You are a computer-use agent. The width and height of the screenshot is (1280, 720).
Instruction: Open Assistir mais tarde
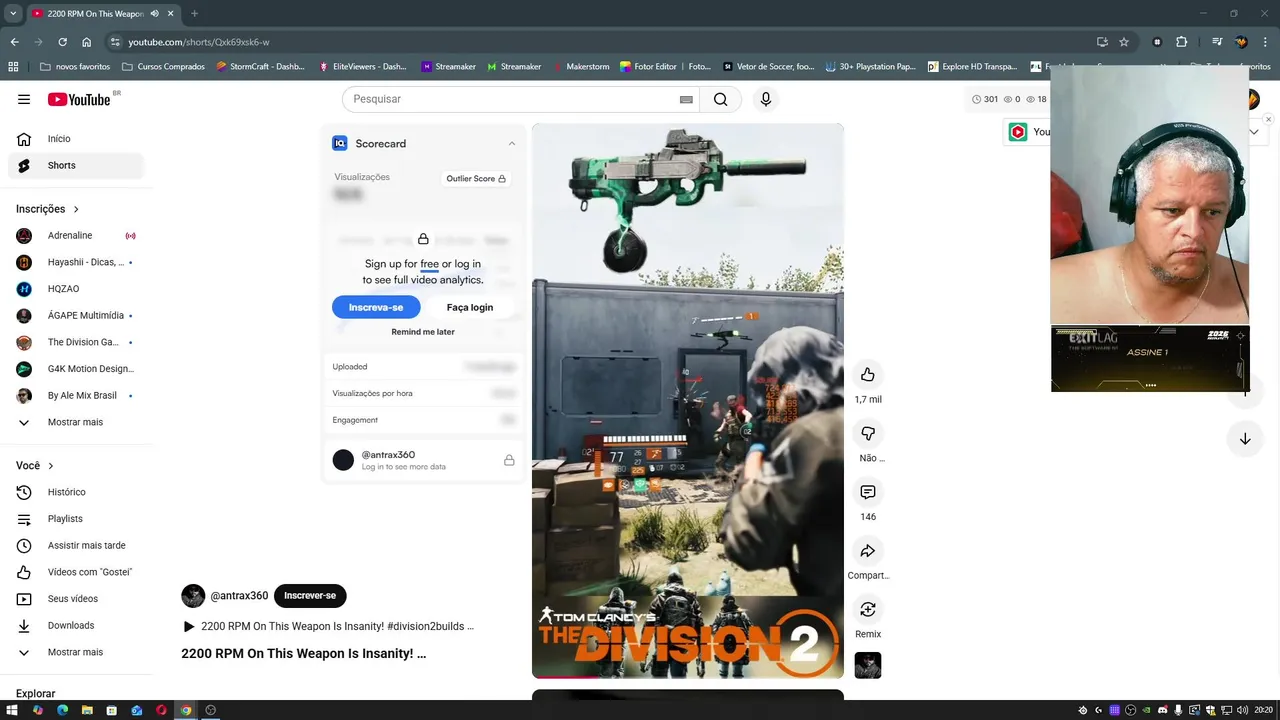(x=76, y=545)
